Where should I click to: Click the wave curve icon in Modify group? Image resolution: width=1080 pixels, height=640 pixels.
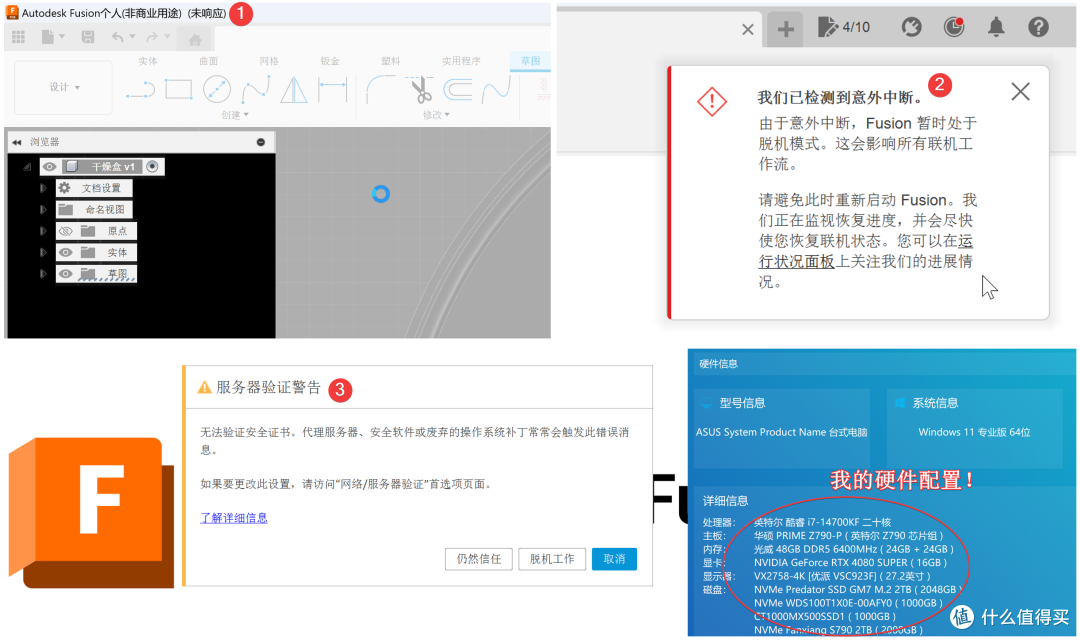[497, 90]
